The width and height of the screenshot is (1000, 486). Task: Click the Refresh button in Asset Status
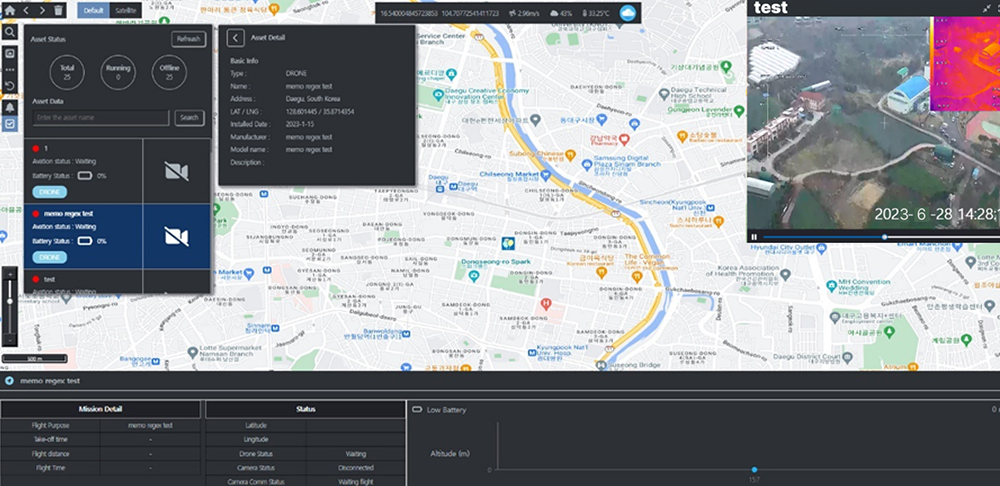(x=188, y=39)
